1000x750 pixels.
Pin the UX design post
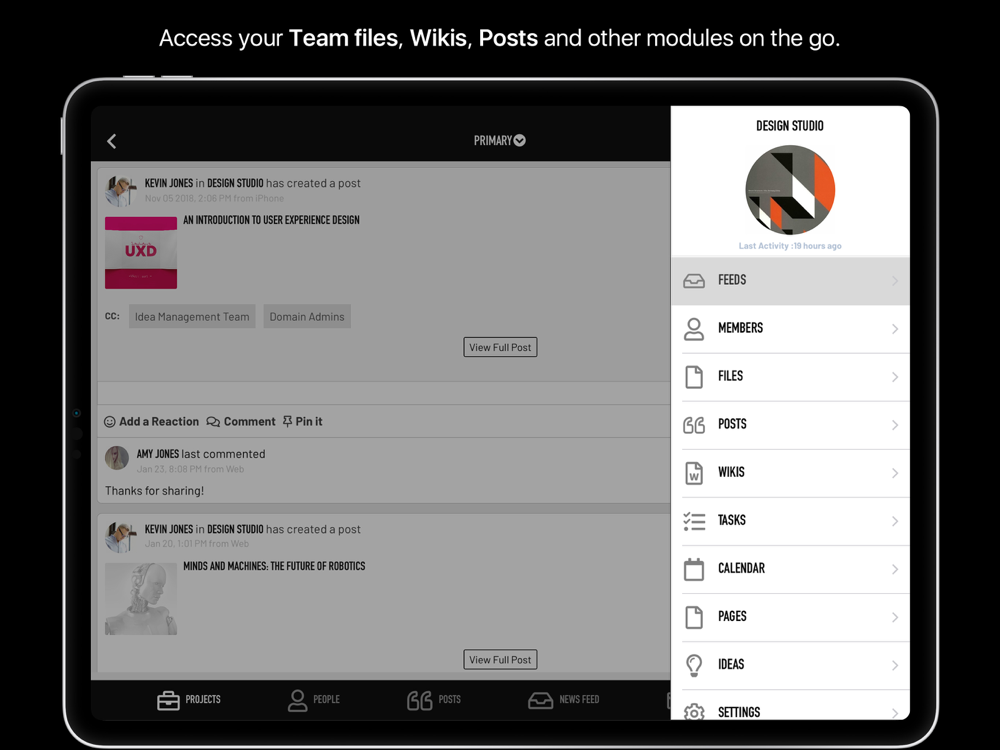(x=302, y=422)
